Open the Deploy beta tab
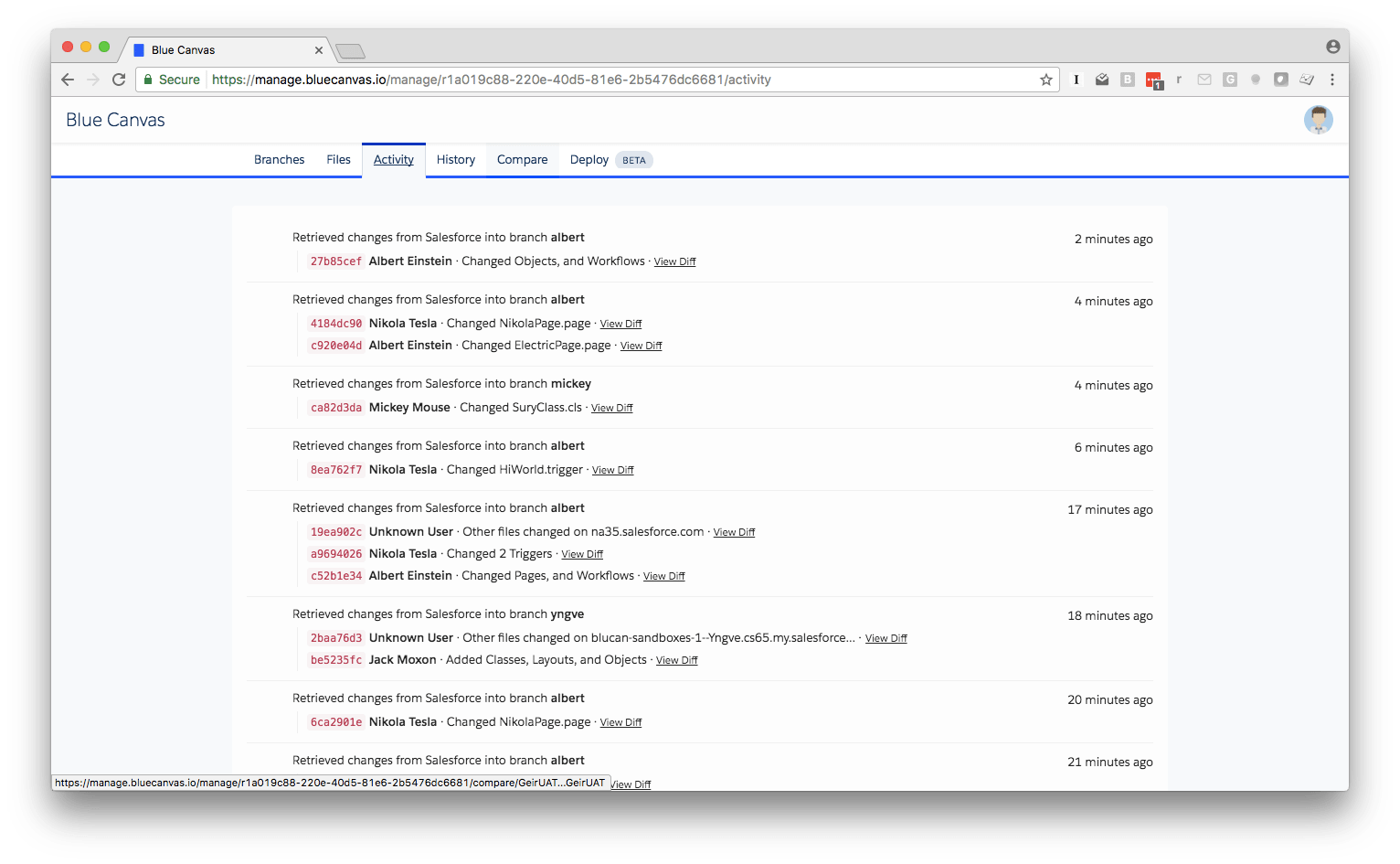The width and height of the screenshot is (1400, 864). [610, 159]
